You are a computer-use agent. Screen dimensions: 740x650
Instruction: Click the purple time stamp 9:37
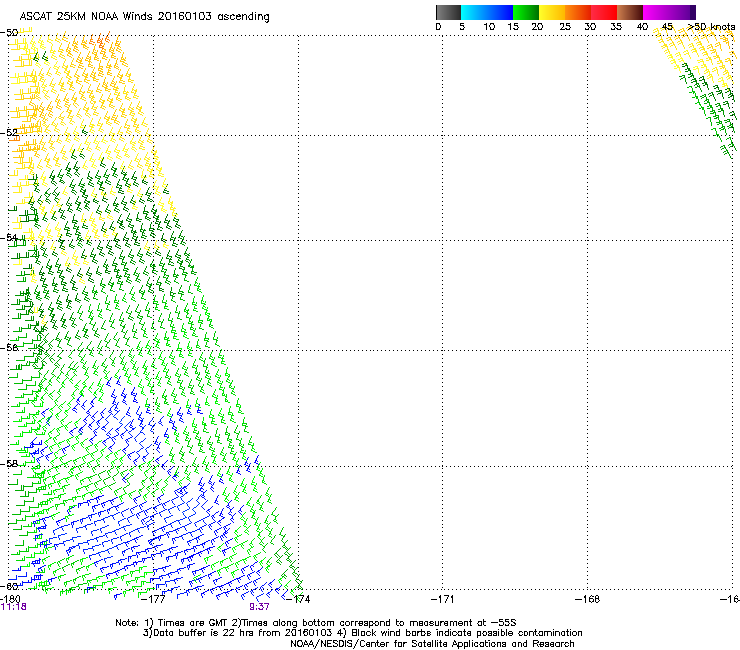260,607
